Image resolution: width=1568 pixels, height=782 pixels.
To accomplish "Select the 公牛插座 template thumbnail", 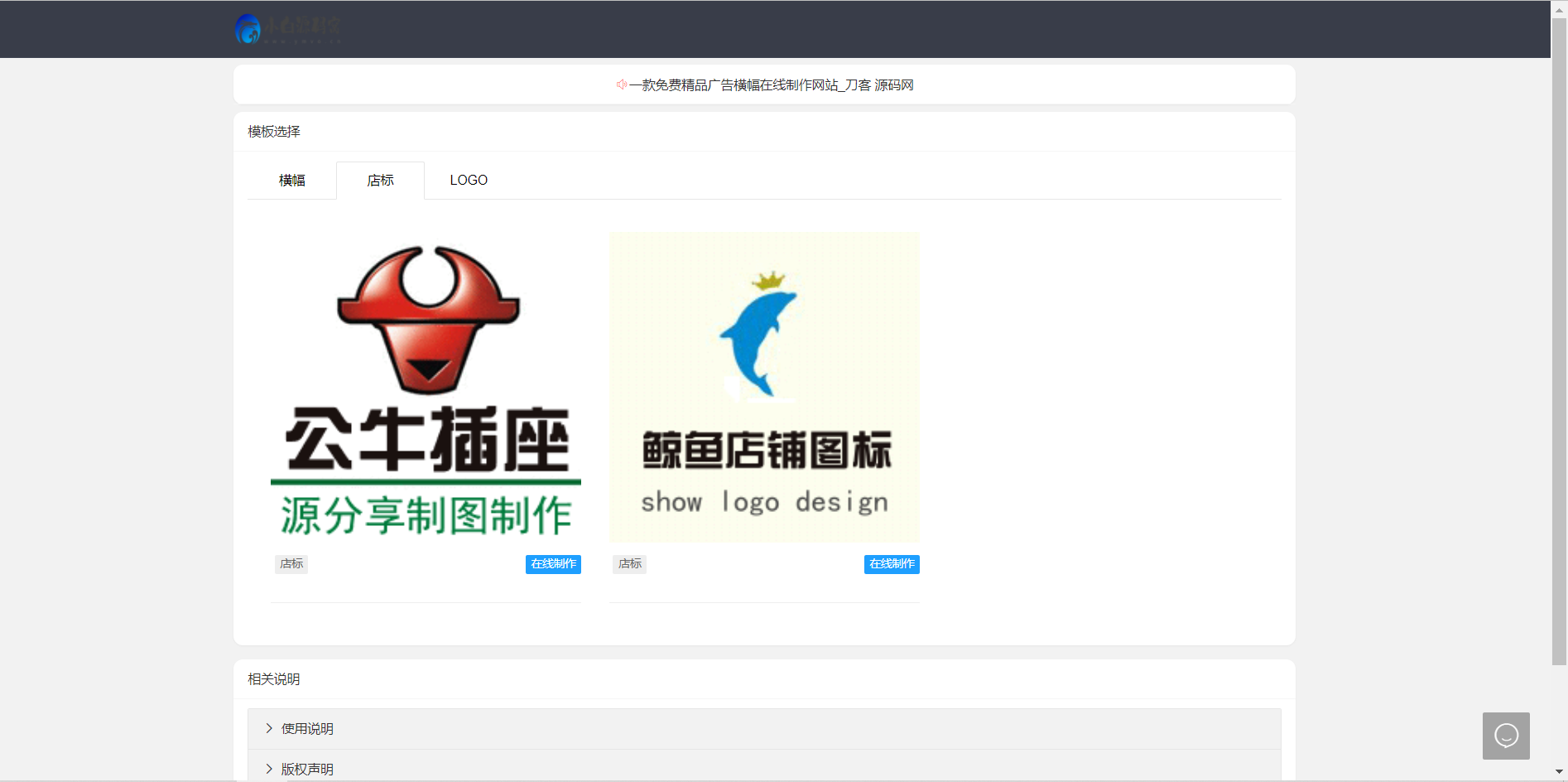I will tap(425, 387).
